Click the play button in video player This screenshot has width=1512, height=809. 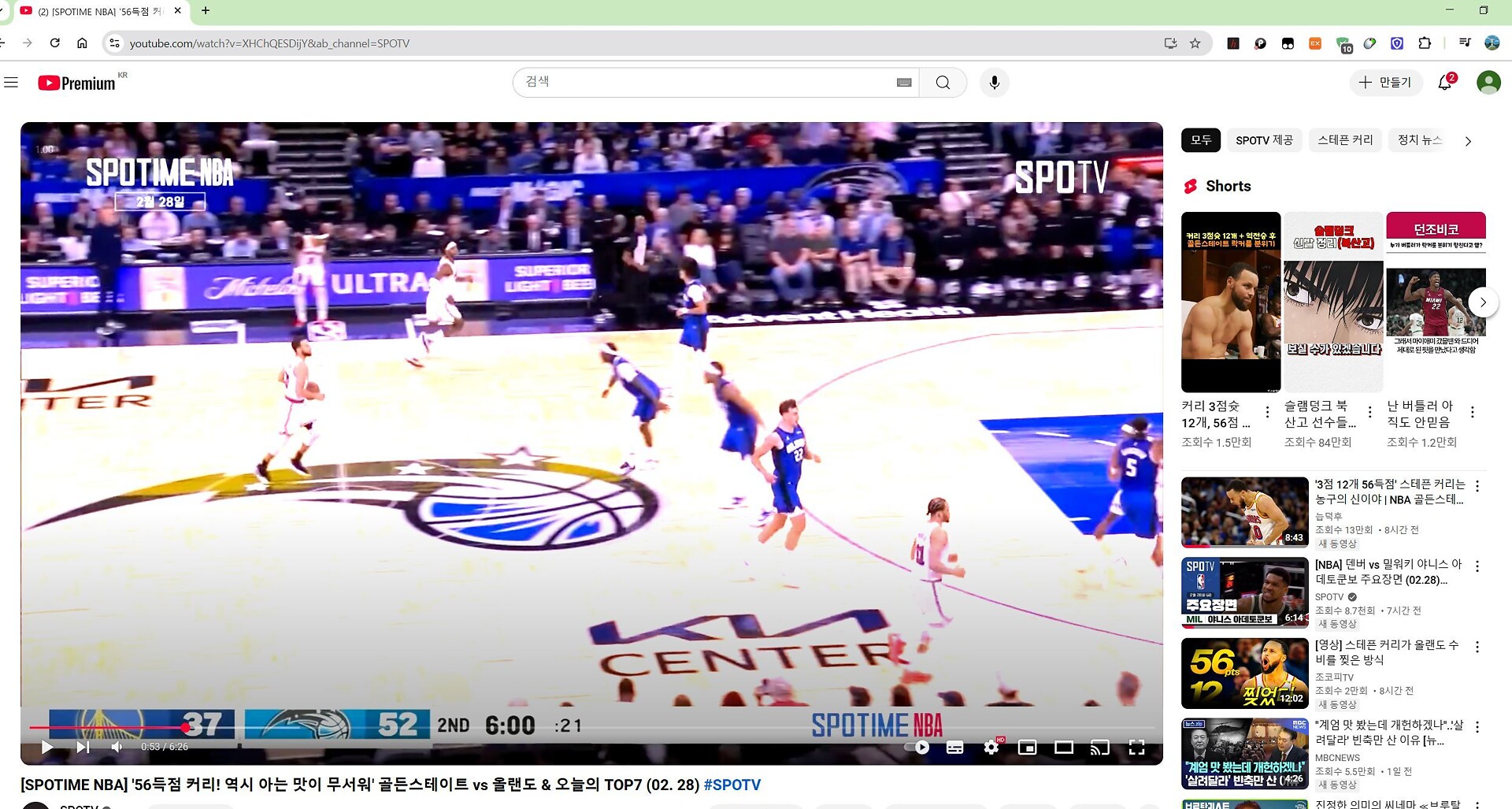(47, 747)
